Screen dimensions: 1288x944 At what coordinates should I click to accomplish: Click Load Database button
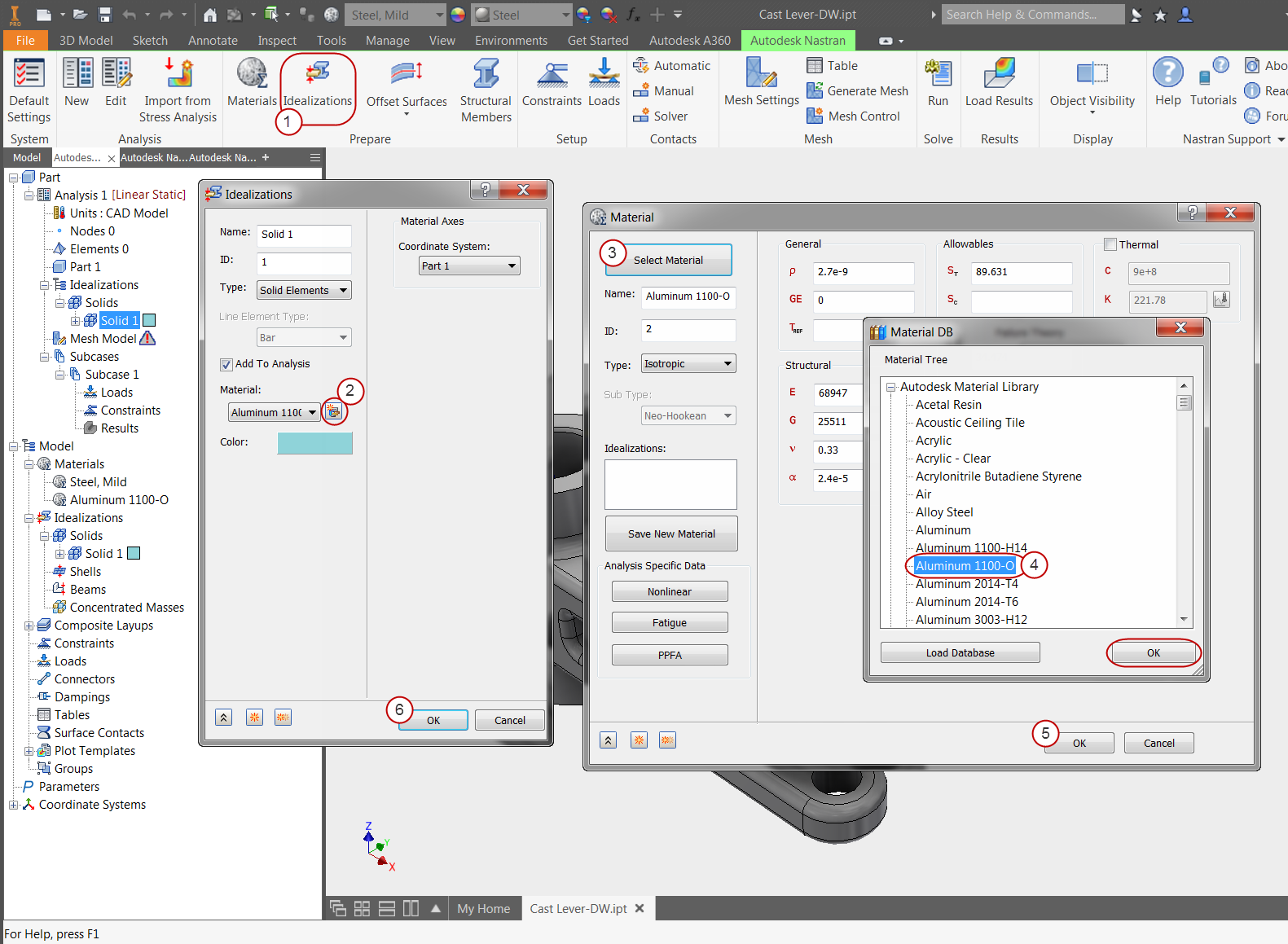point(960,652)
